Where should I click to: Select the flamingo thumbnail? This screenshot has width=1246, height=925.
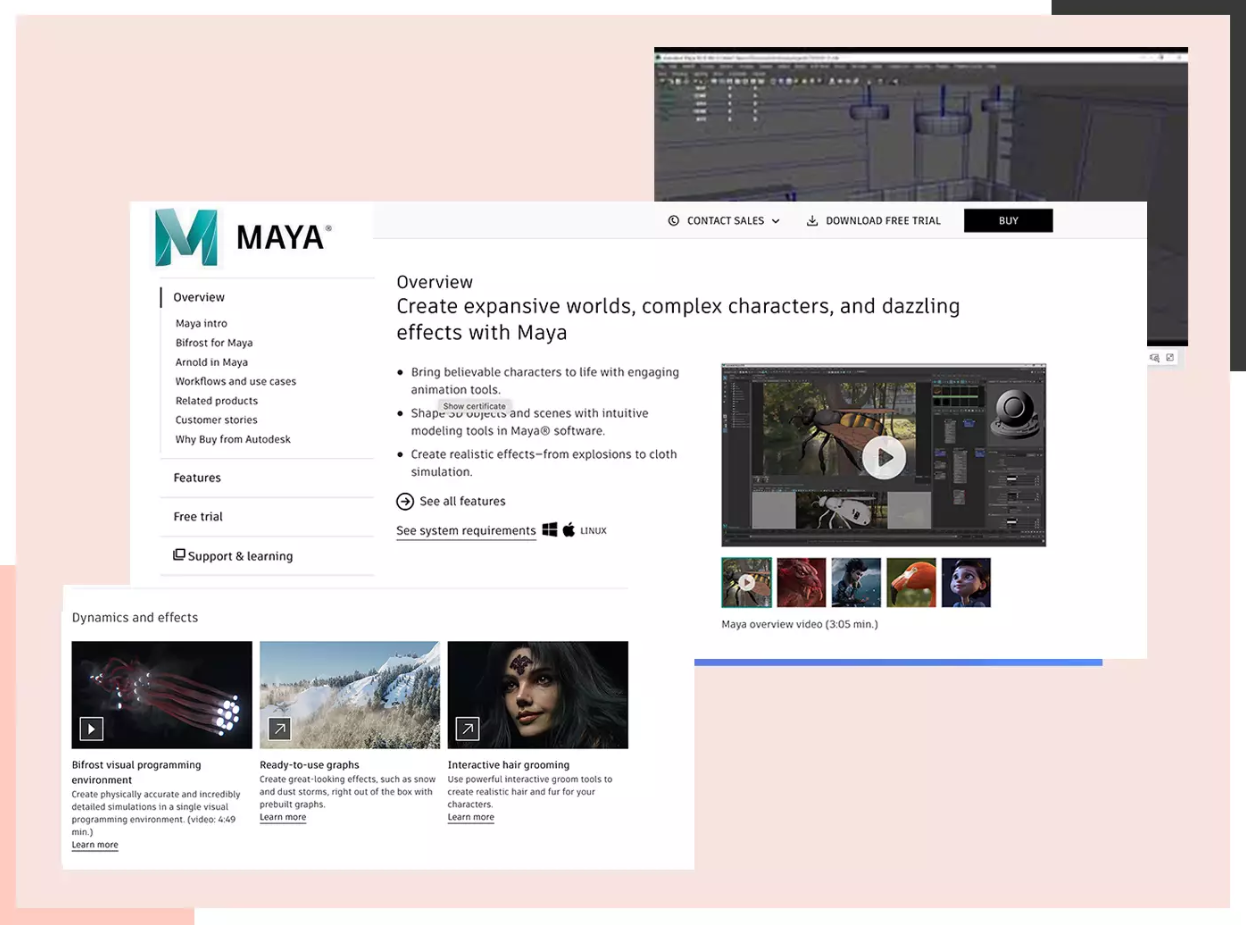(x=911, y=583)
